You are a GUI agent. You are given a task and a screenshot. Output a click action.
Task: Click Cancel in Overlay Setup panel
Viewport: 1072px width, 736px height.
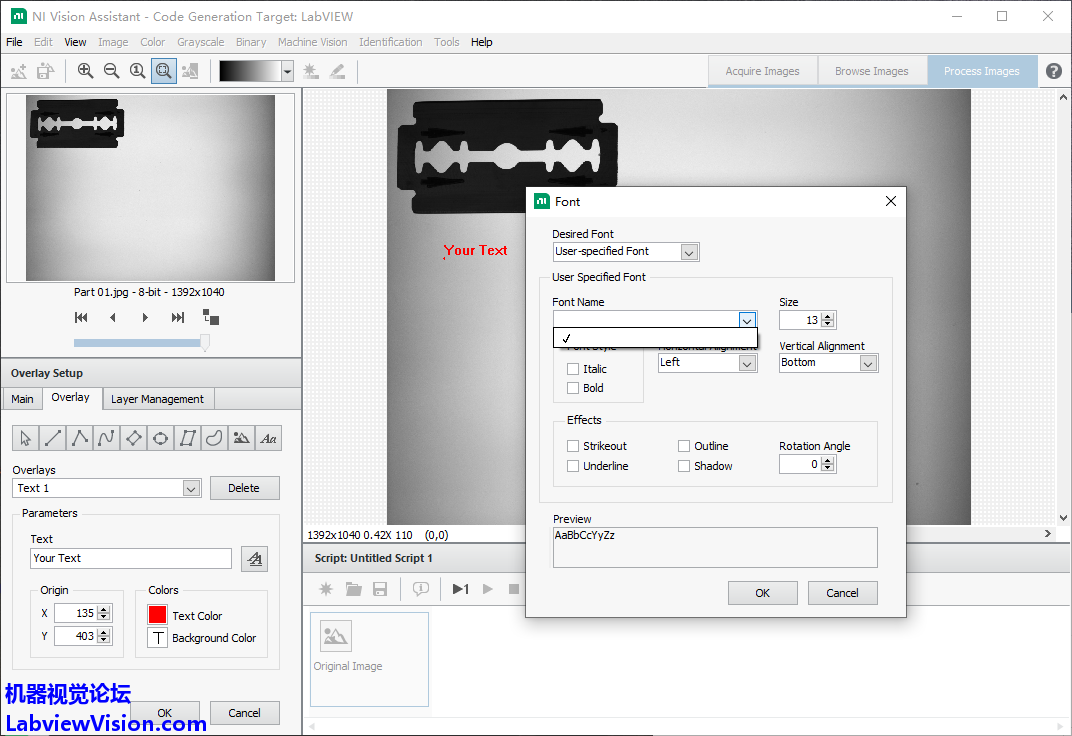tap(244, 713)
